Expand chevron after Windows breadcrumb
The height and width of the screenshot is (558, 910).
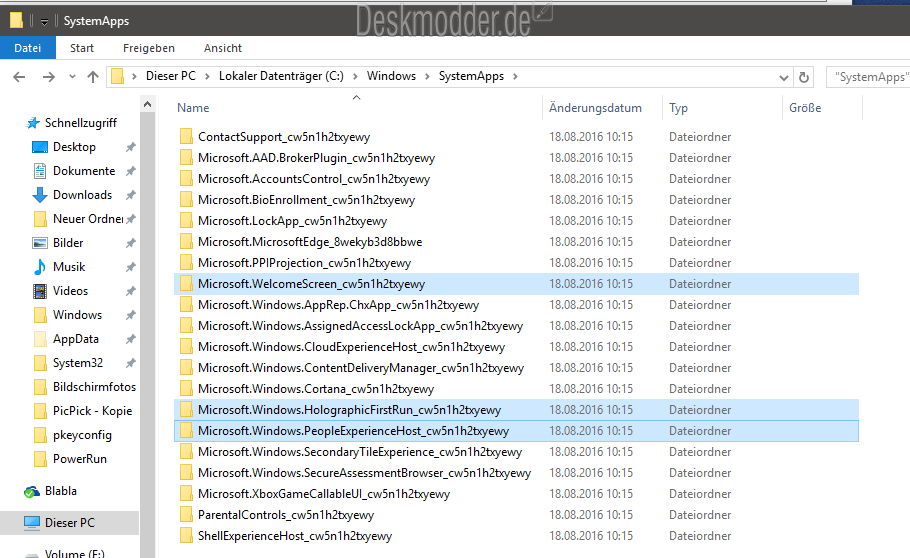pos(427,77)
